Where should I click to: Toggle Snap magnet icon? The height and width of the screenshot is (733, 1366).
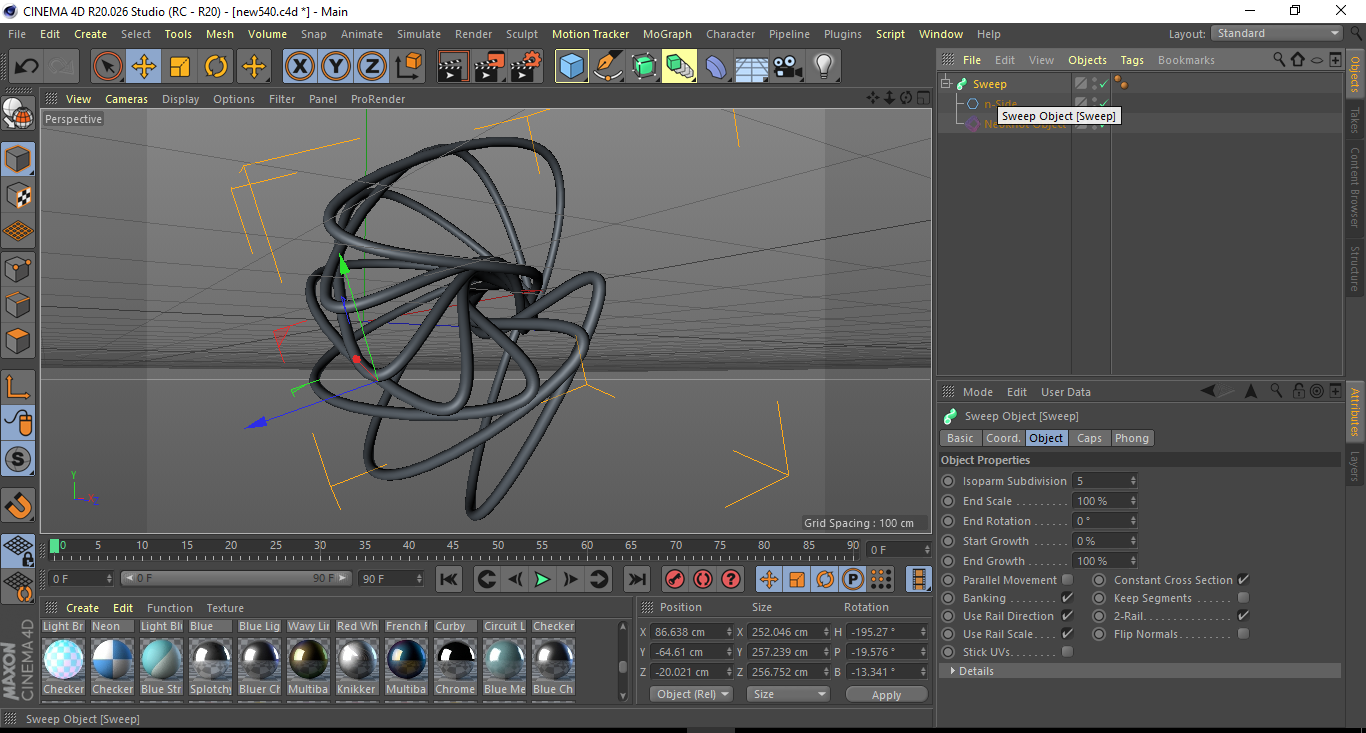(x=18, y=506)
